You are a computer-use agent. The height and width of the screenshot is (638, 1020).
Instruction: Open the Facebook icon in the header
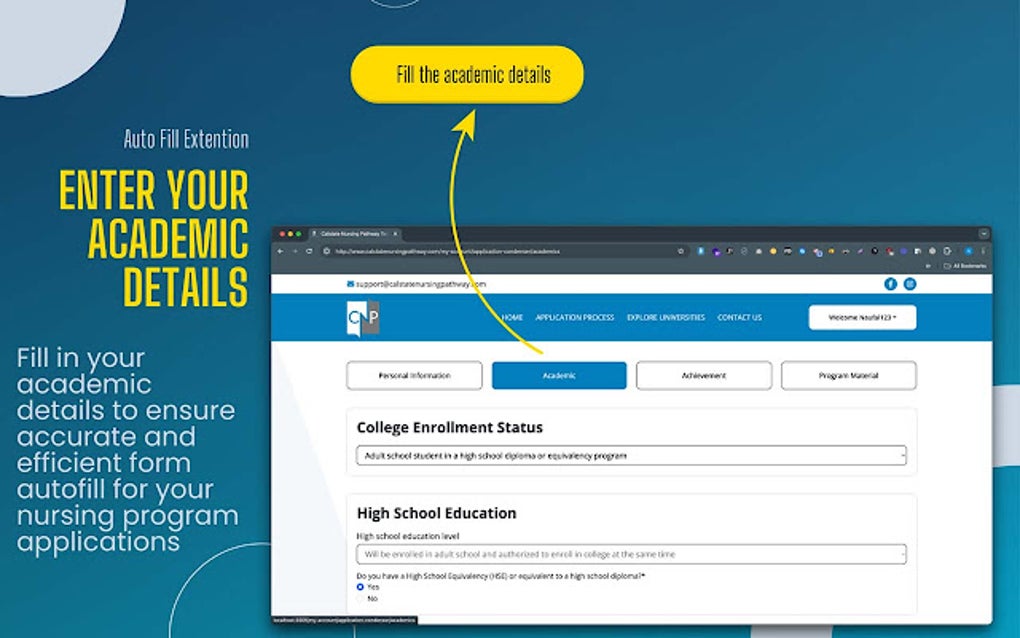[x=891, y=283]
